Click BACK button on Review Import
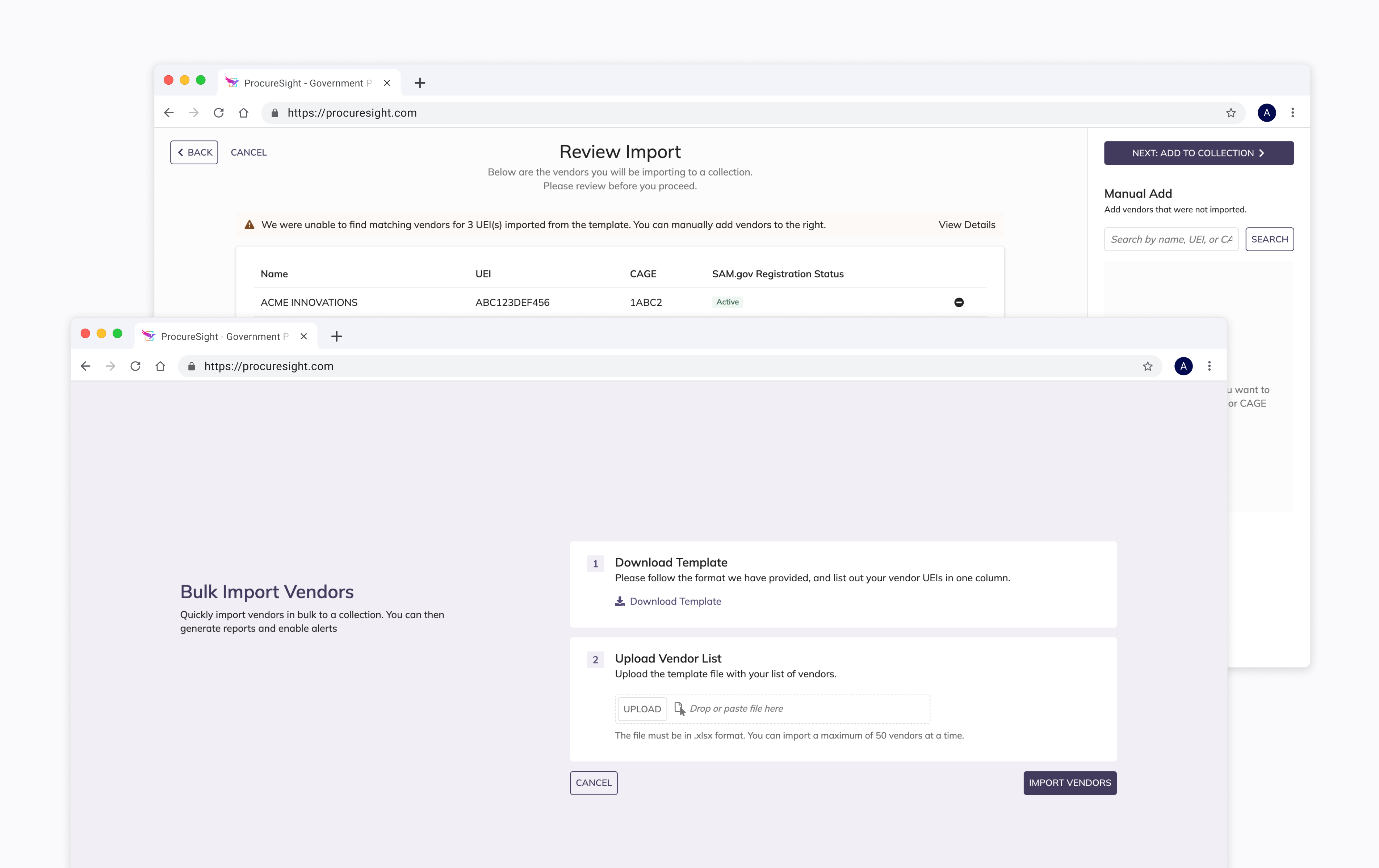The image size is (1379, 868). click(194, 152)
